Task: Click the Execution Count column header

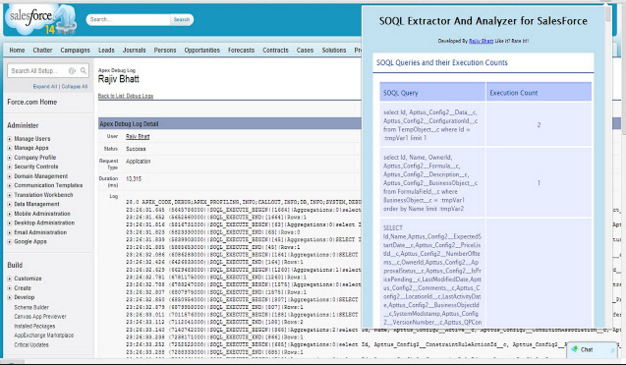Action: 539,93
